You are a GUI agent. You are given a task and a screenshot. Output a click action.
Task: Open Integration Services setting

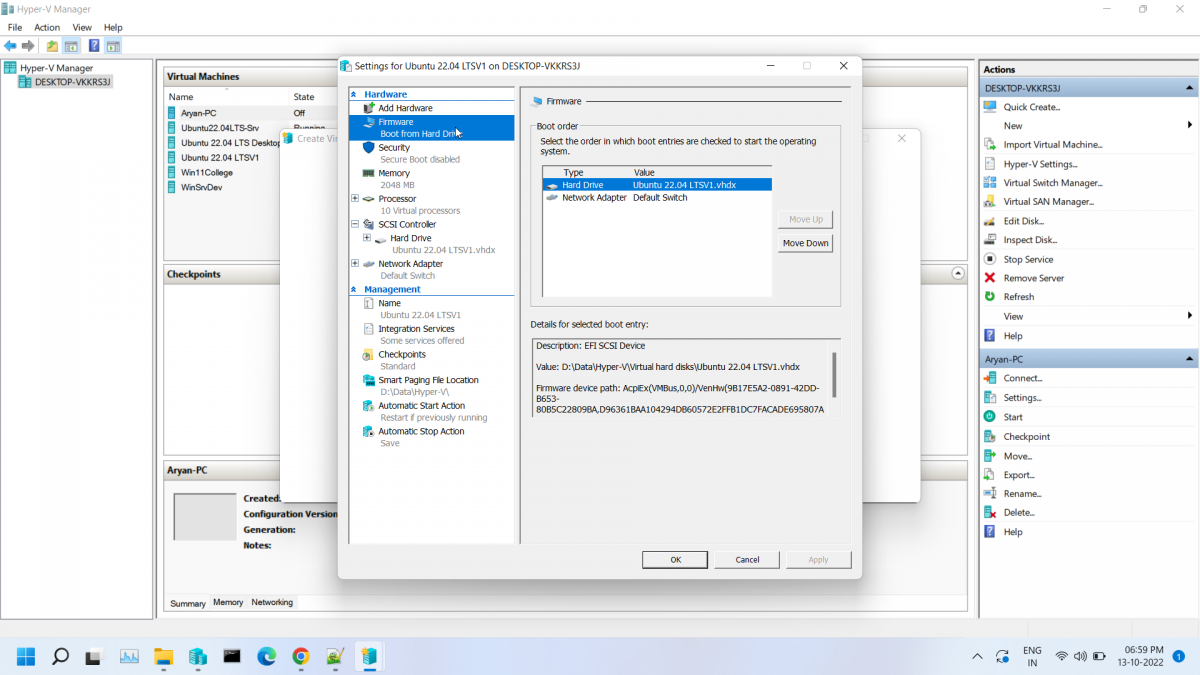click(x=416, y=329)
